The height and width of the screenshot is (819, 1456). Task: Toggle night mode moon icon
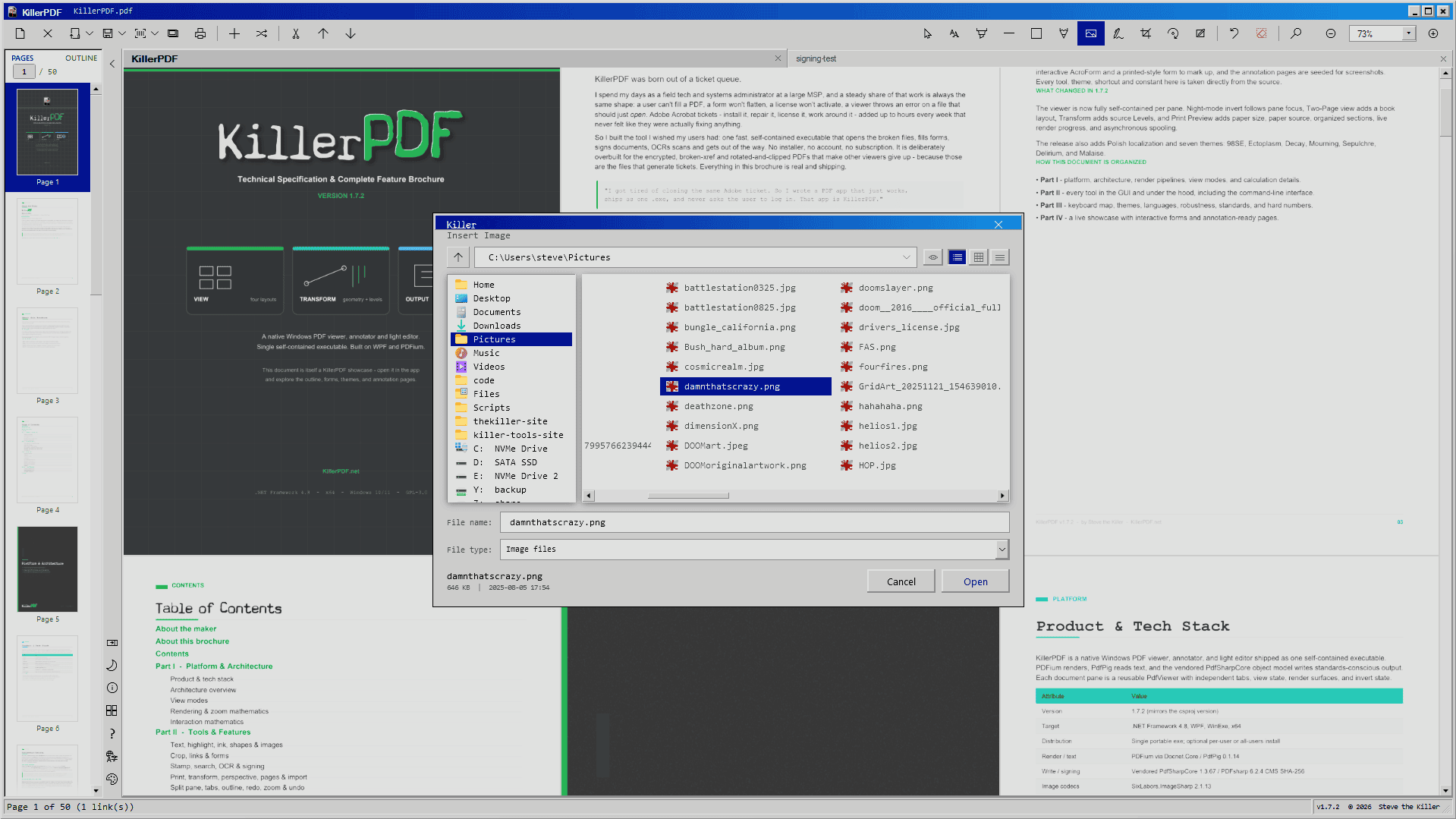tap(112, 665)
